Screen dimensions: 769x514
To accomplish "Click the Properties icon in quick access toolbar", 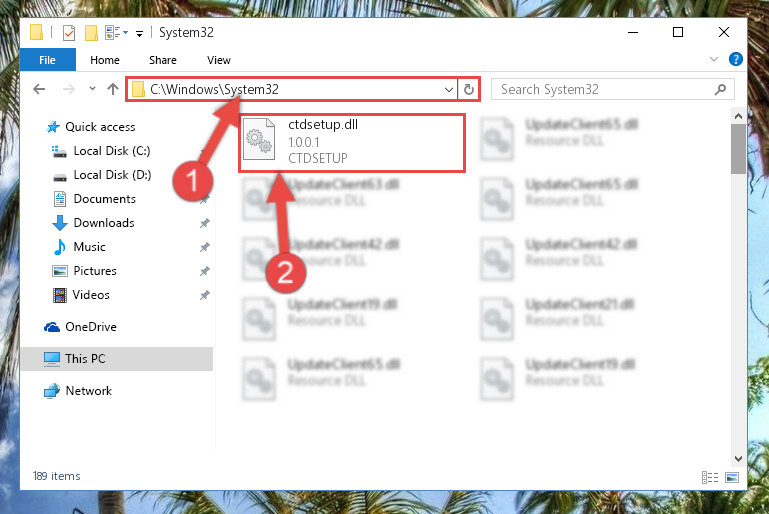I will (69, 33).
